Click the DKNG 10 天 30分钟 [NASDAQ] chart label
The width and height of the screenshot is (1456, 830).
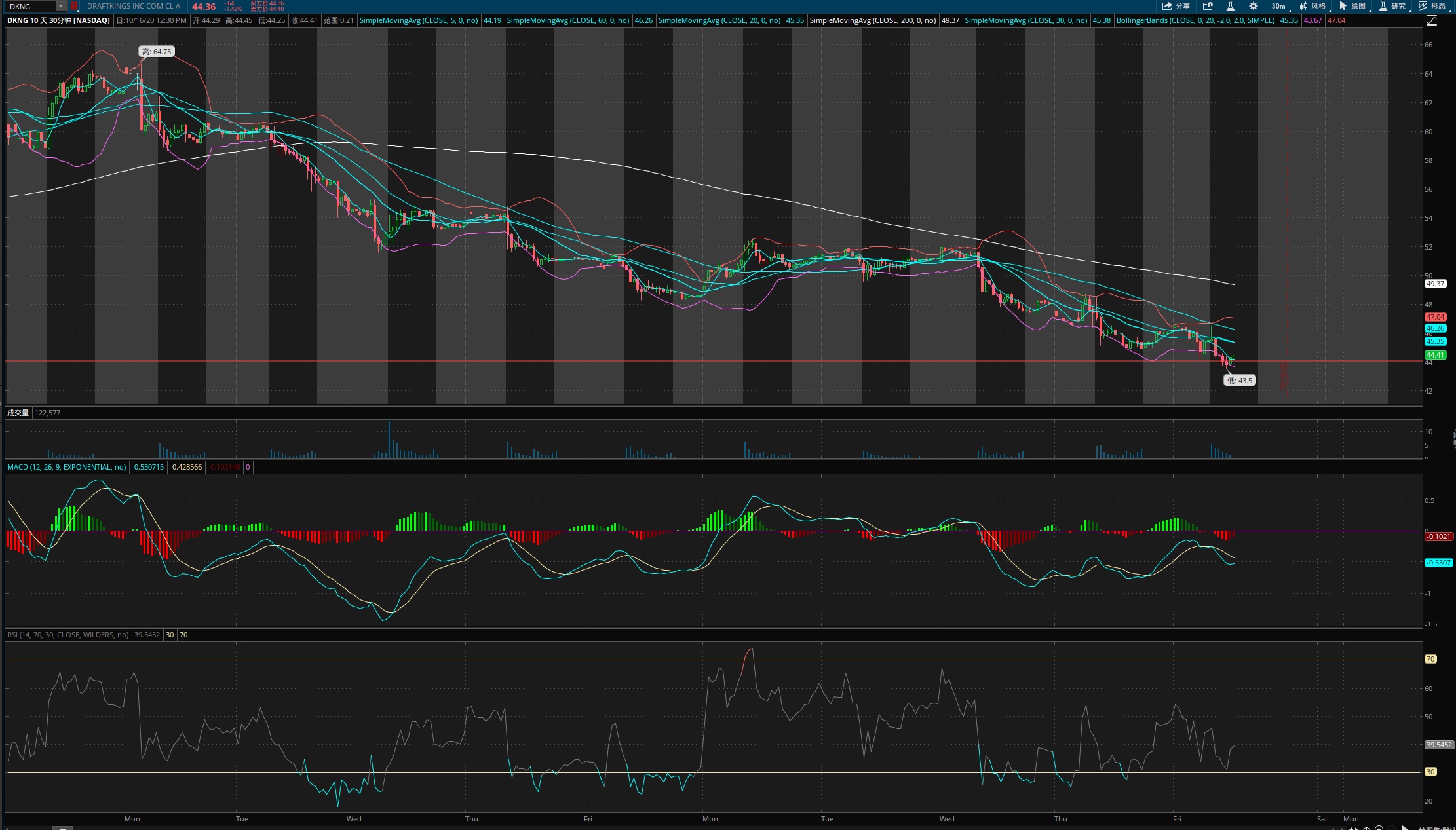pos(58,20)
